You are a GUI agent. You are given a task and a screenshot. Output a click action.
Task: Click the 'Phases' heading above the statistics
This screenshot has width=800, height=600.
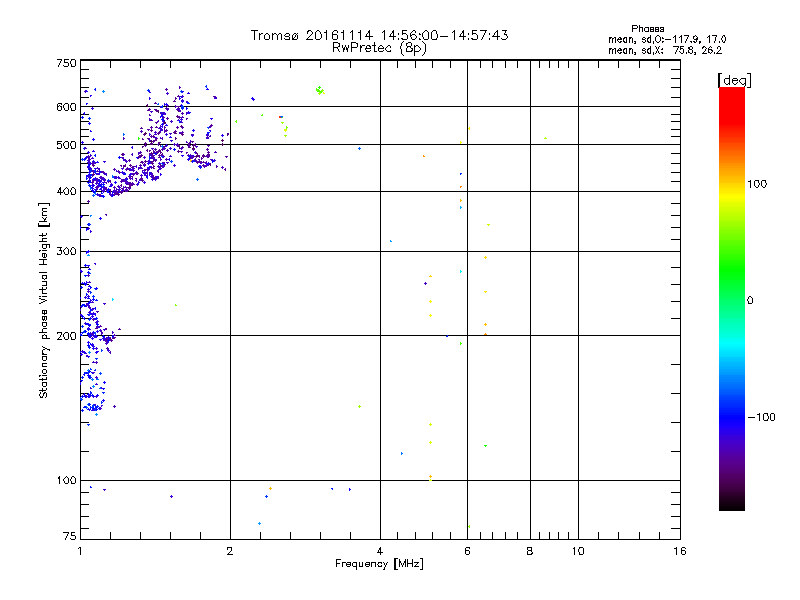pos(647,29)
